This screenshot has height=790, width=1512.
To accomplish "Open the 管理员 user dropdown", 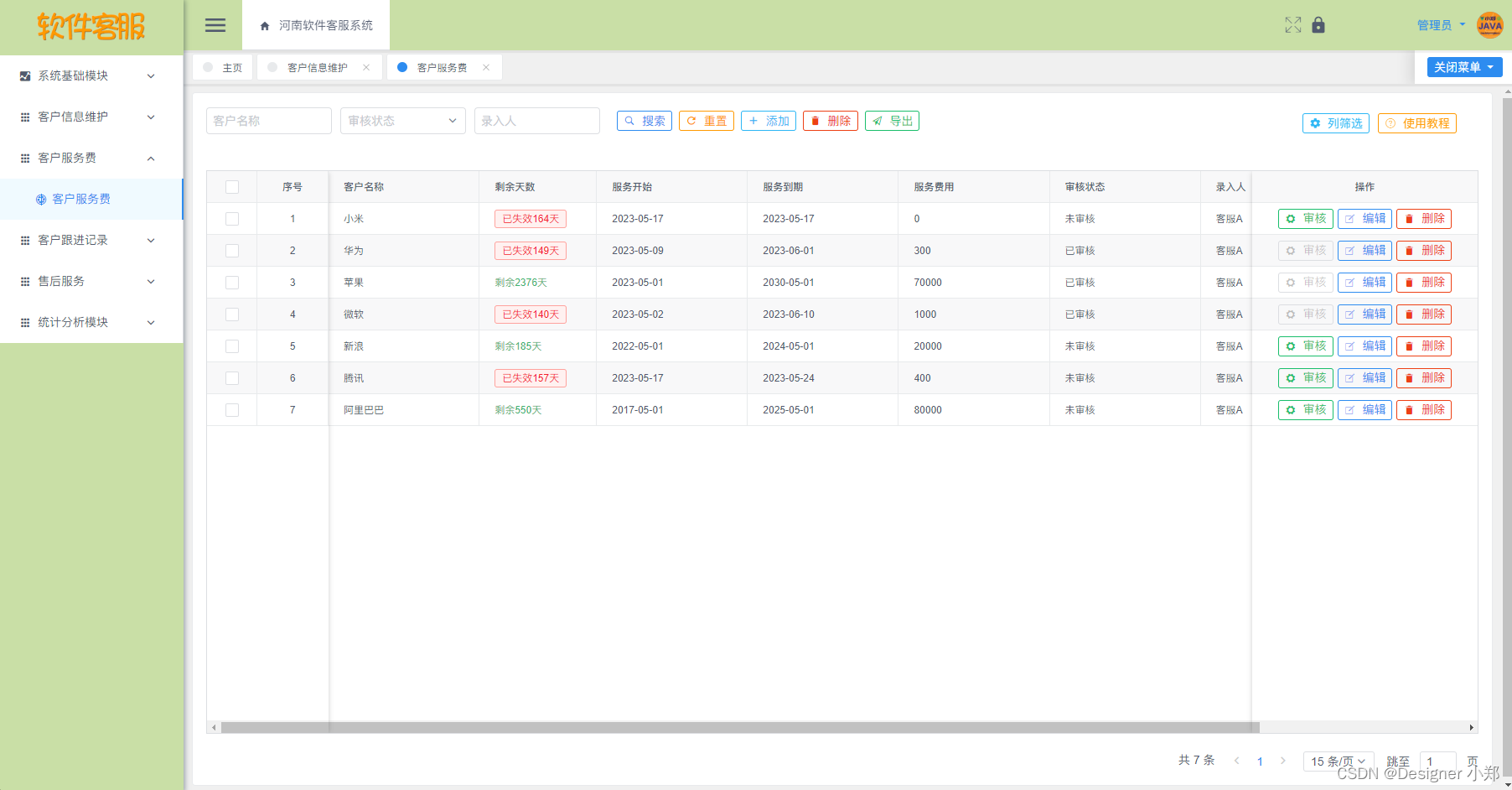I will pyautogui.click(x=1441, y=25).
